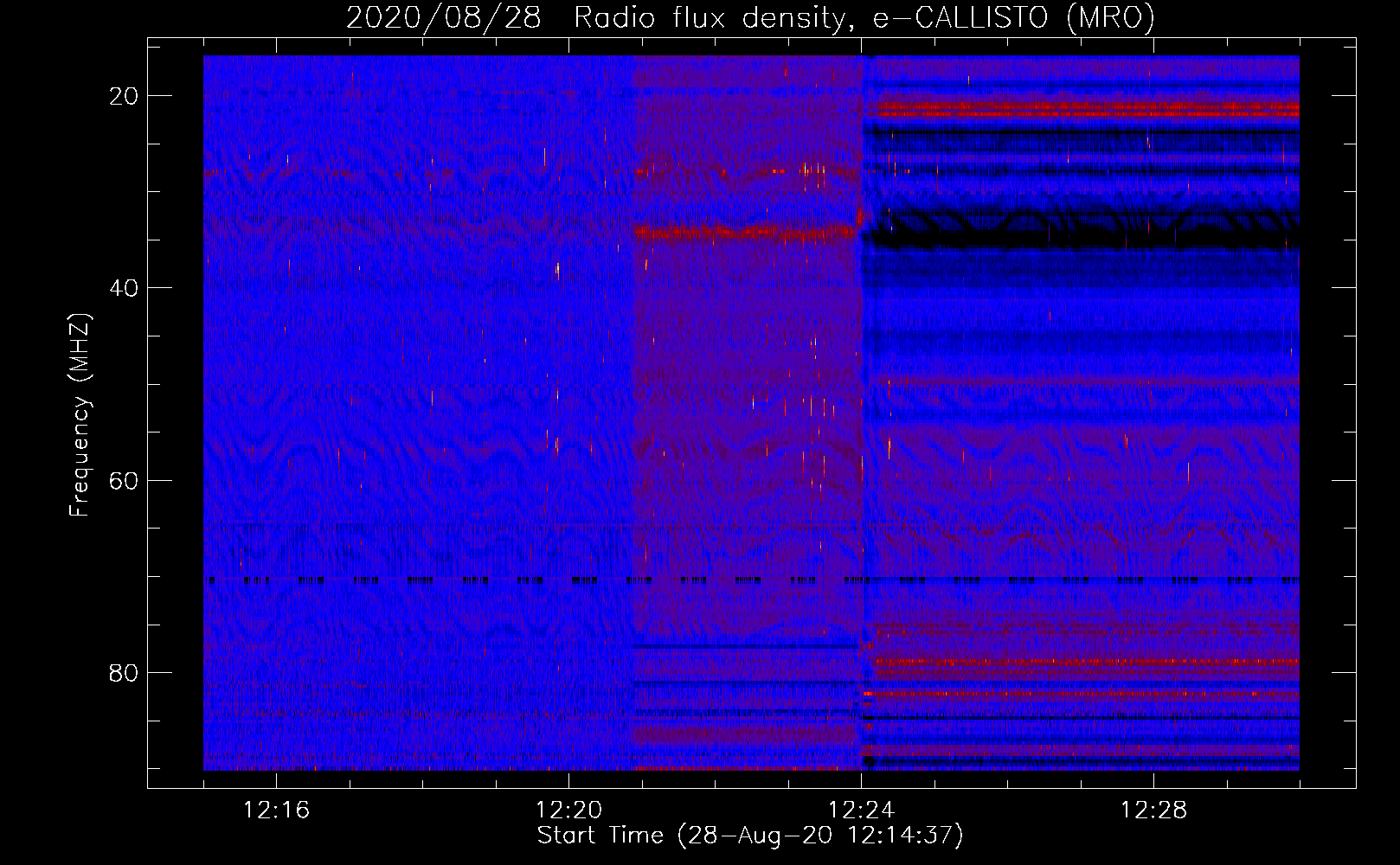Image resolution: width=1400 pixels, height=865 pixels.
Task: Select the 12:28 time tick label
Action: click(x=1153, y=811)
